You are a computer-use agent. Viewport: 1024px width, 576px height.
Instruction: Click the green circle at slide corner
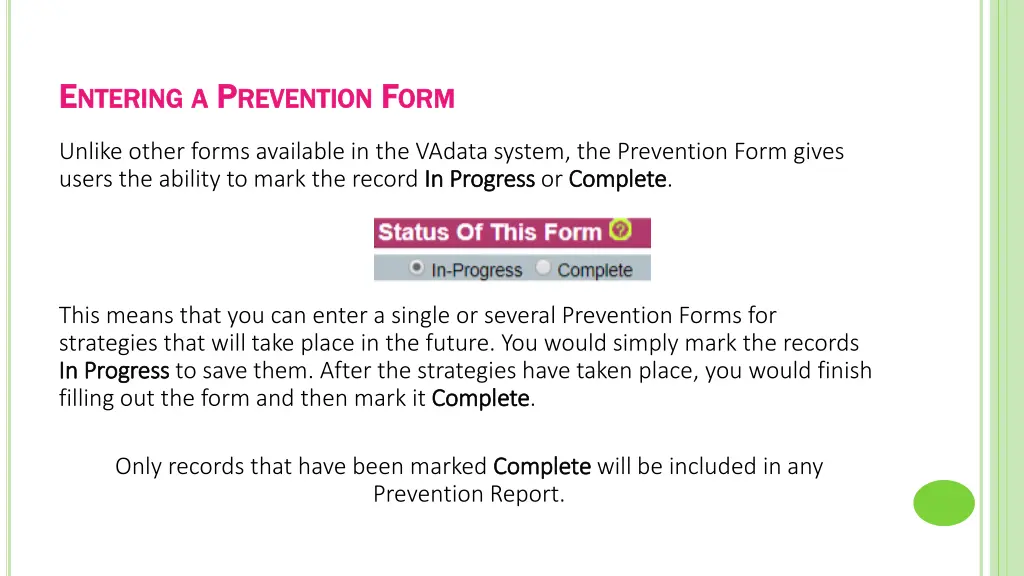(x=944, y=503)
